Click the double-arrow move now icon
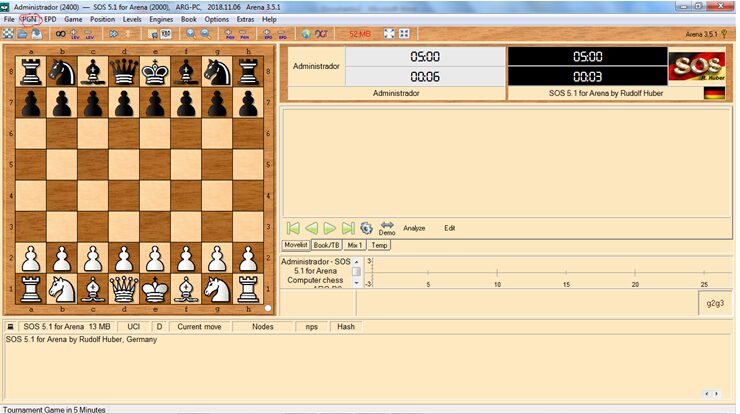Viewport: 740px width, 414px height. pos(114,34)
